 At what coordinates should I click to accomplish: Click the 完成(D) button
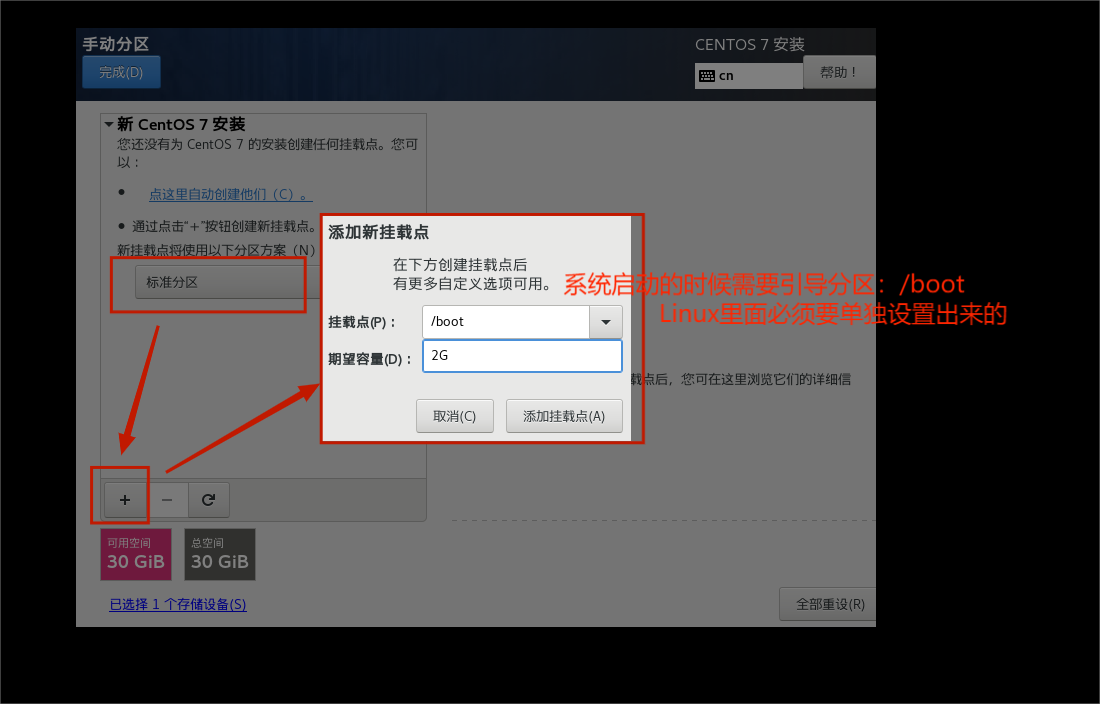[121, 72]
